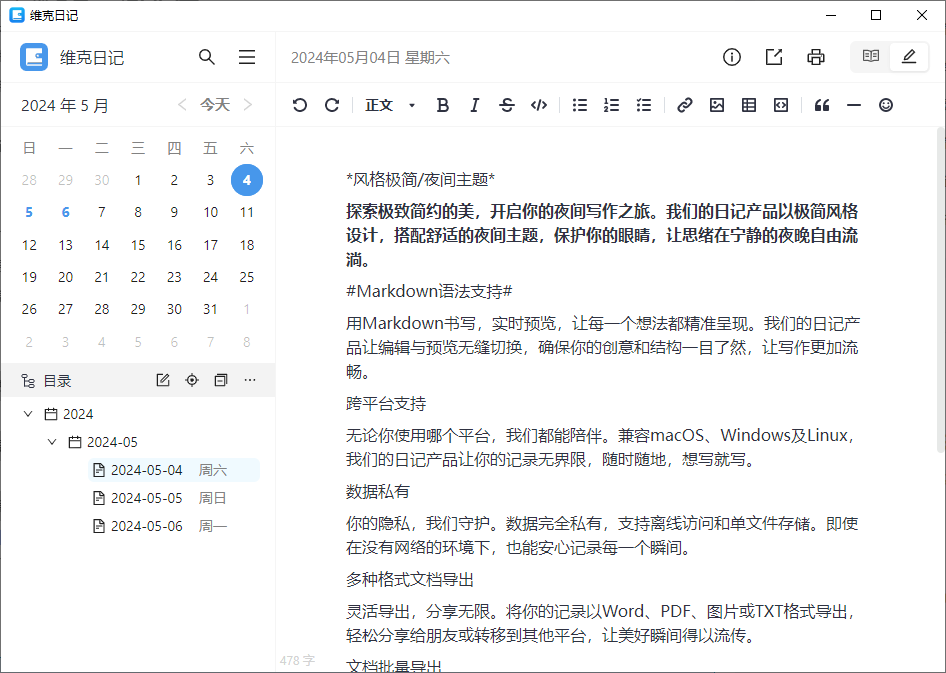
Task: Select May 6 on the calendar
Action: coord(65,212)
